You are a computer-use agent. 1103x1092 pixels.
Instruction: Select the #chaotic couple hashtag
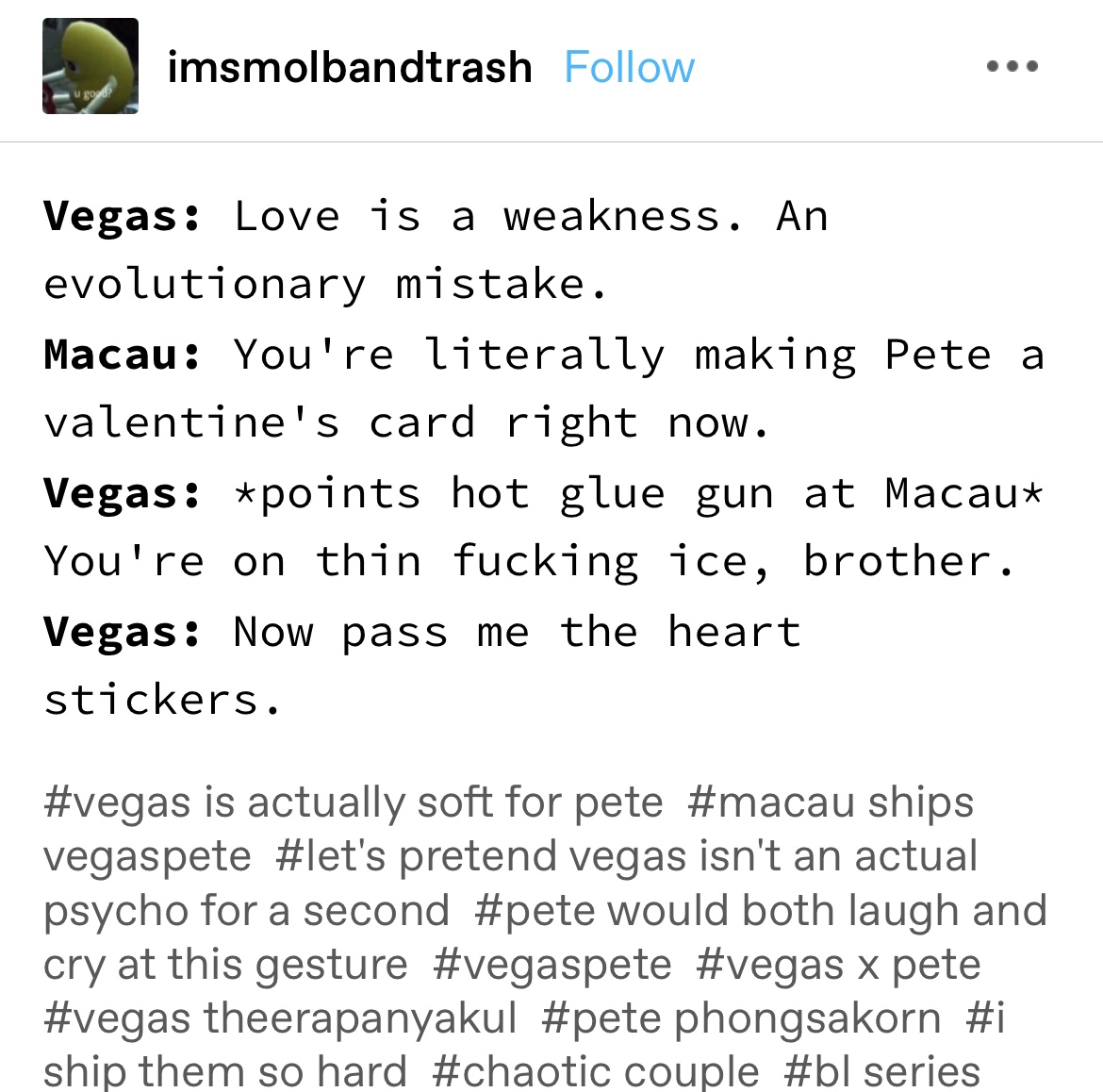[595, 1071]
